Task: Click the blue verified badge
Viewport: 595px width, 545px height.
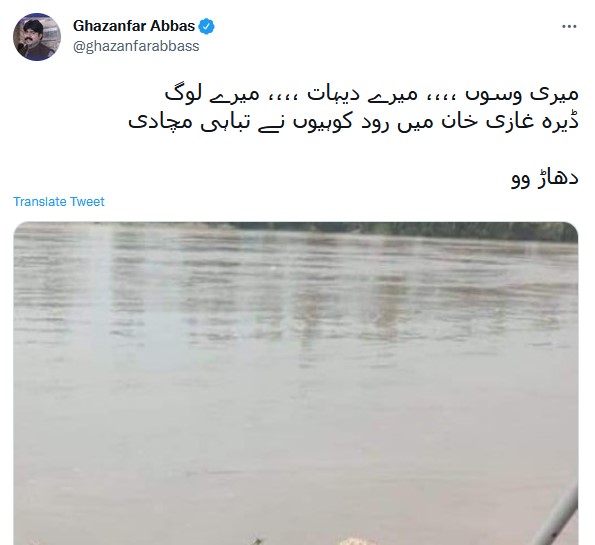Action: coord(206,26)
